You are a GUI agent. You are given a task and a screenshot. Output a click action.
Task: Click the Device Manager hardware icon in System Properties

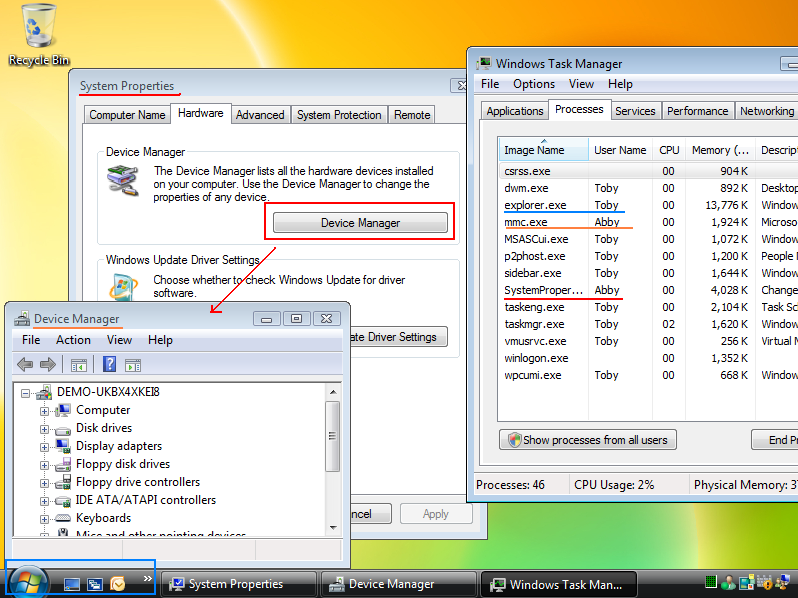[x=123, y=181]
